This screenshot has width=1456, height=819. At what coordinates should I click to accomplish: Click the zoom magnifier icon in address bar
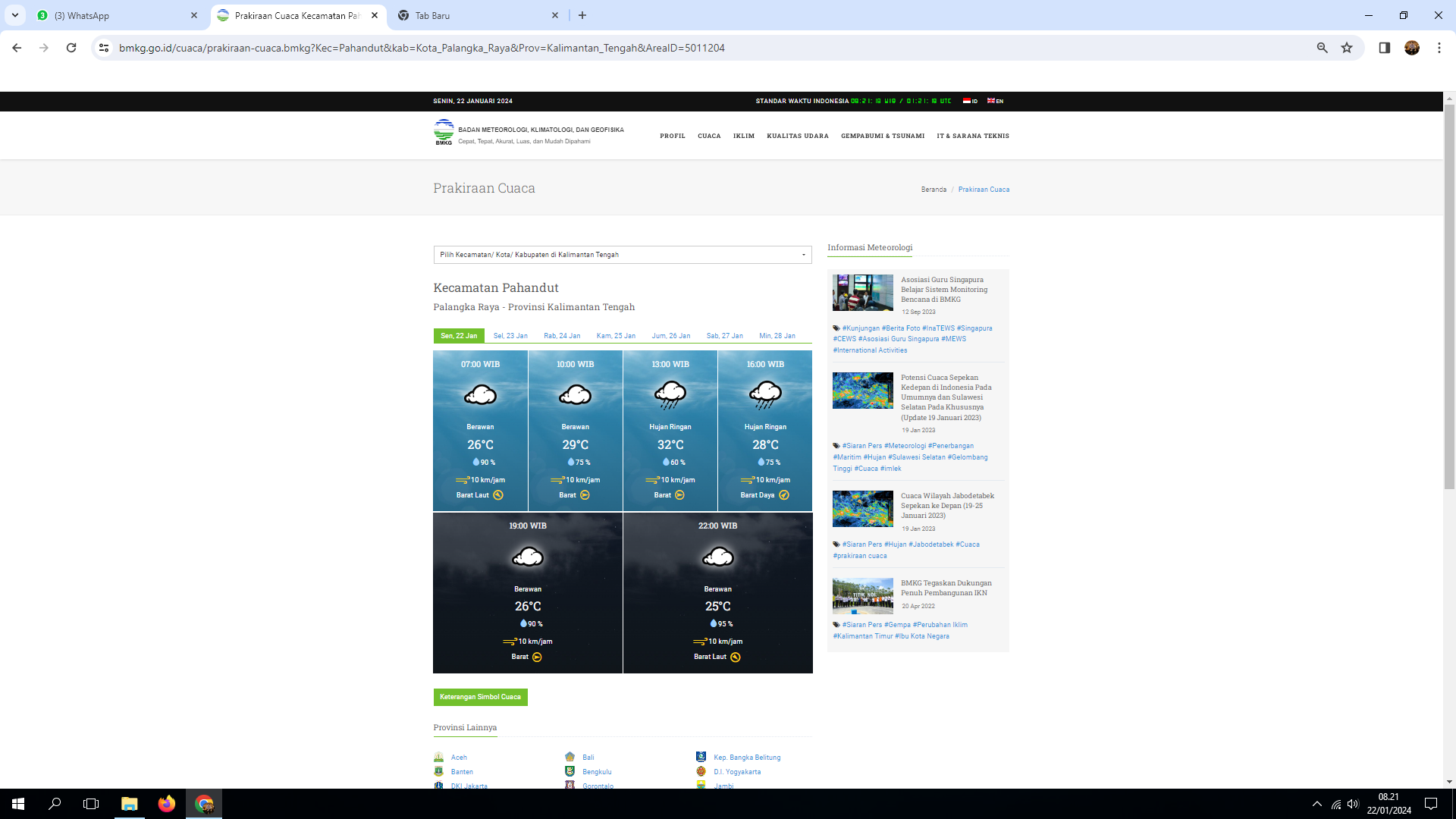(1322, 48)
